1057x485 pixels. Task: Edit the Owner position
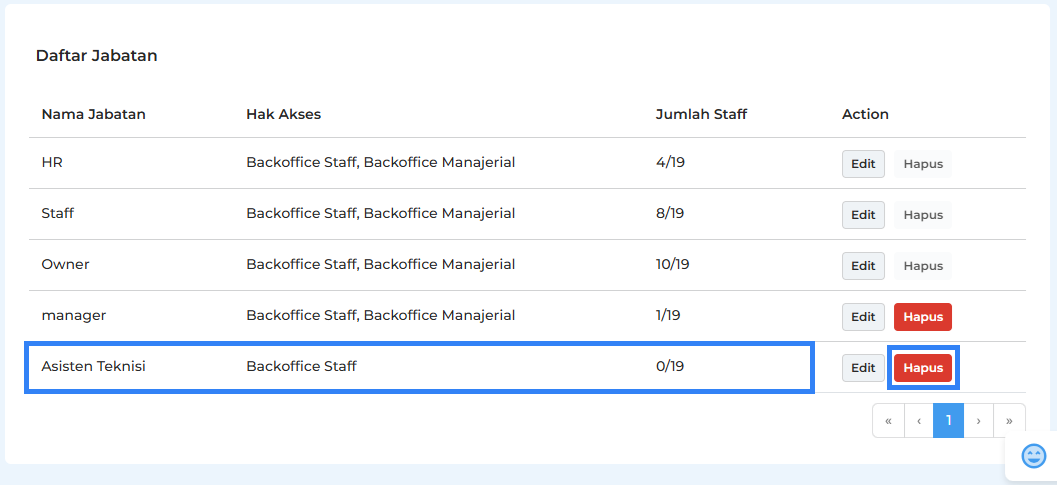coord(863,266)
